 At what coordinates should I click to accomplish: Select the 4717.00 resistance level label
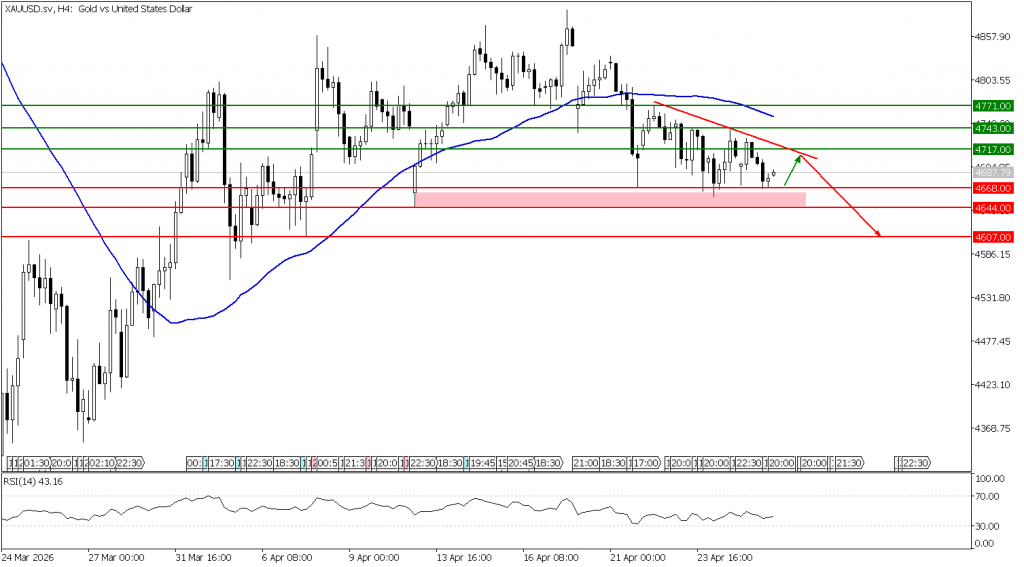(993, 149)
